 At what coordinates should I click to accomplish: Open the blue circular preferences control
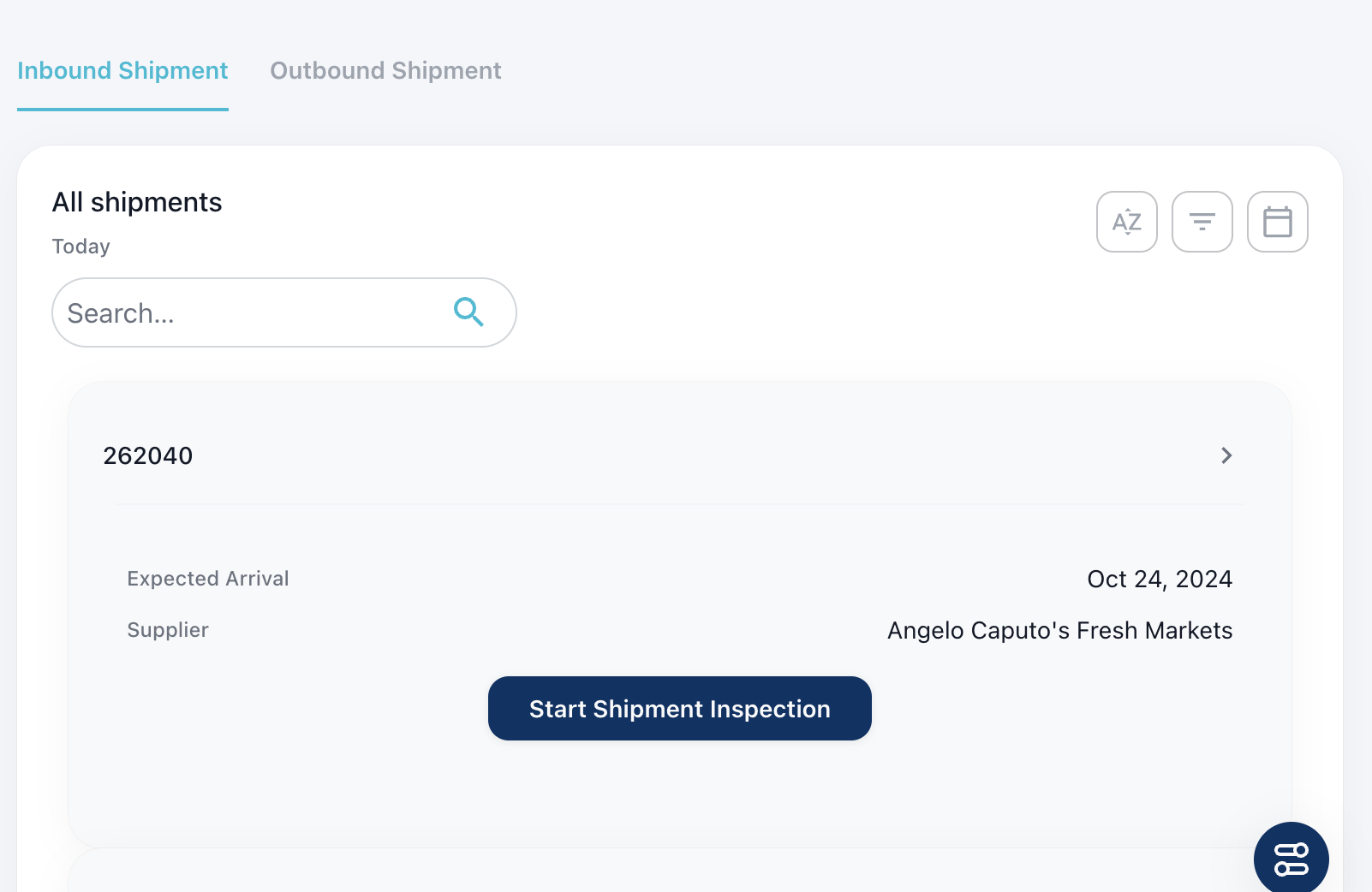1290,858
